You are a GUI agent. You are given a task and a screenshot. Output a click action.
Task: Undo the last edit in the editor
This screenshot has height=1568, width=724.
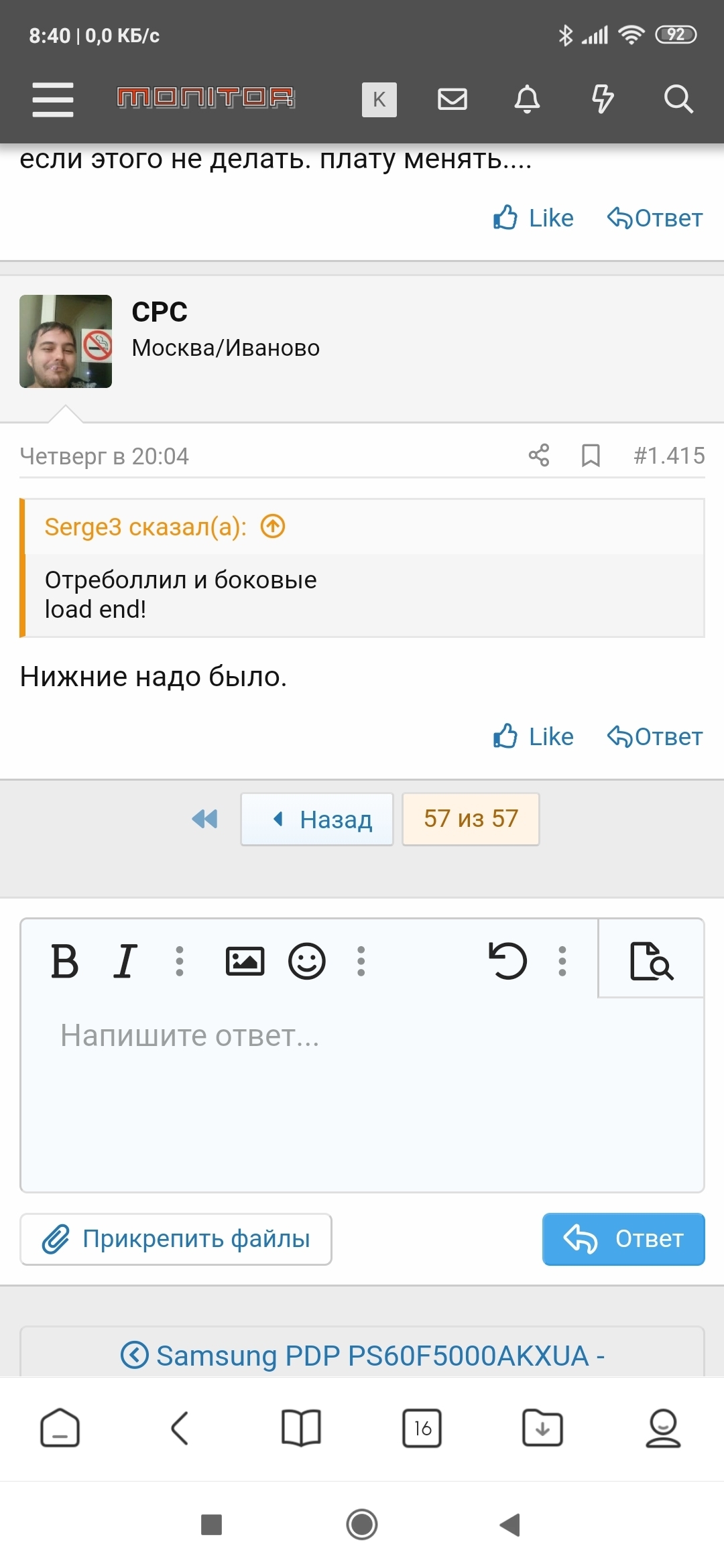(x=507, y=962)
